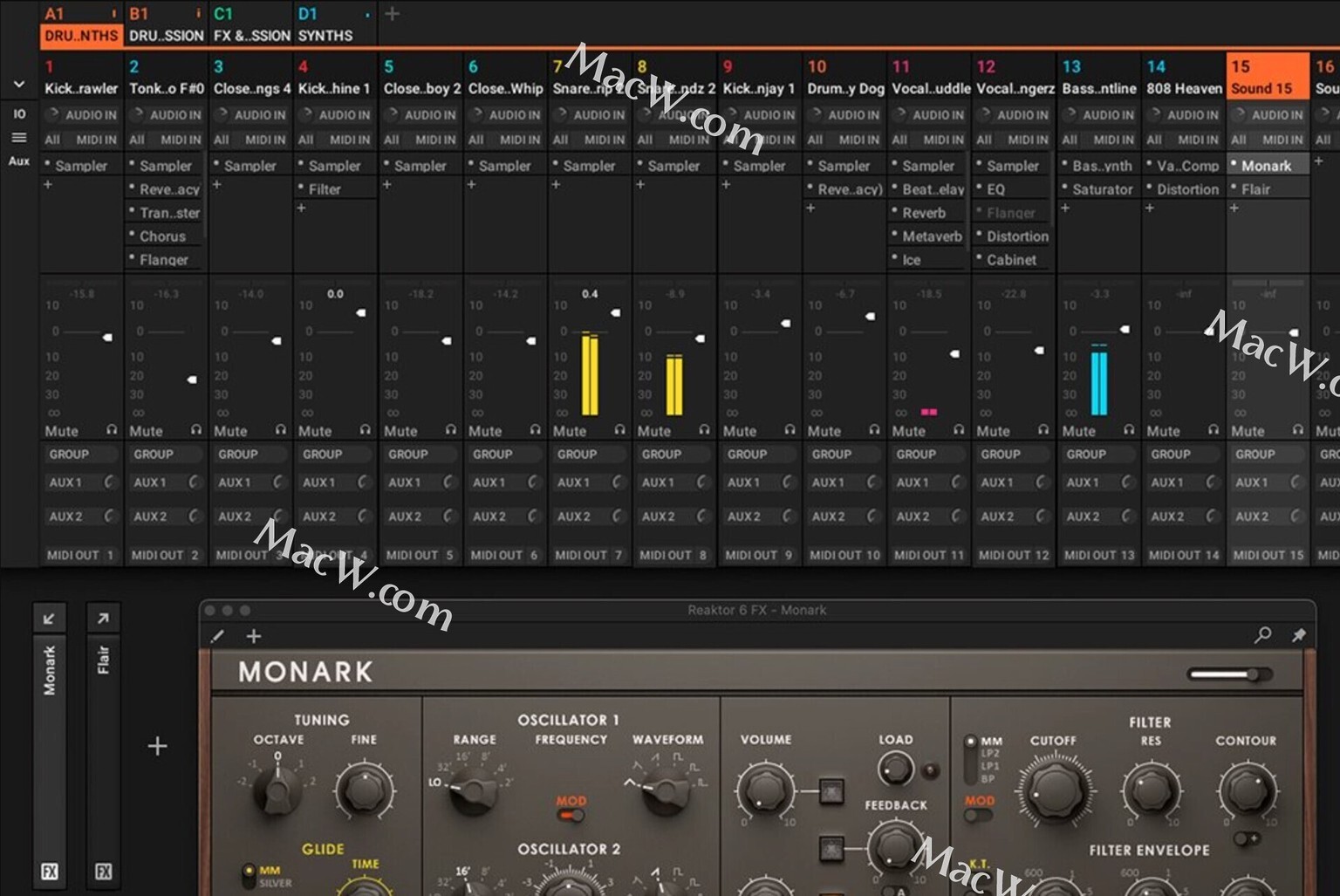Mute channel 11 Vocal..uddle
1340x896 pixels.
pos(909,431)
